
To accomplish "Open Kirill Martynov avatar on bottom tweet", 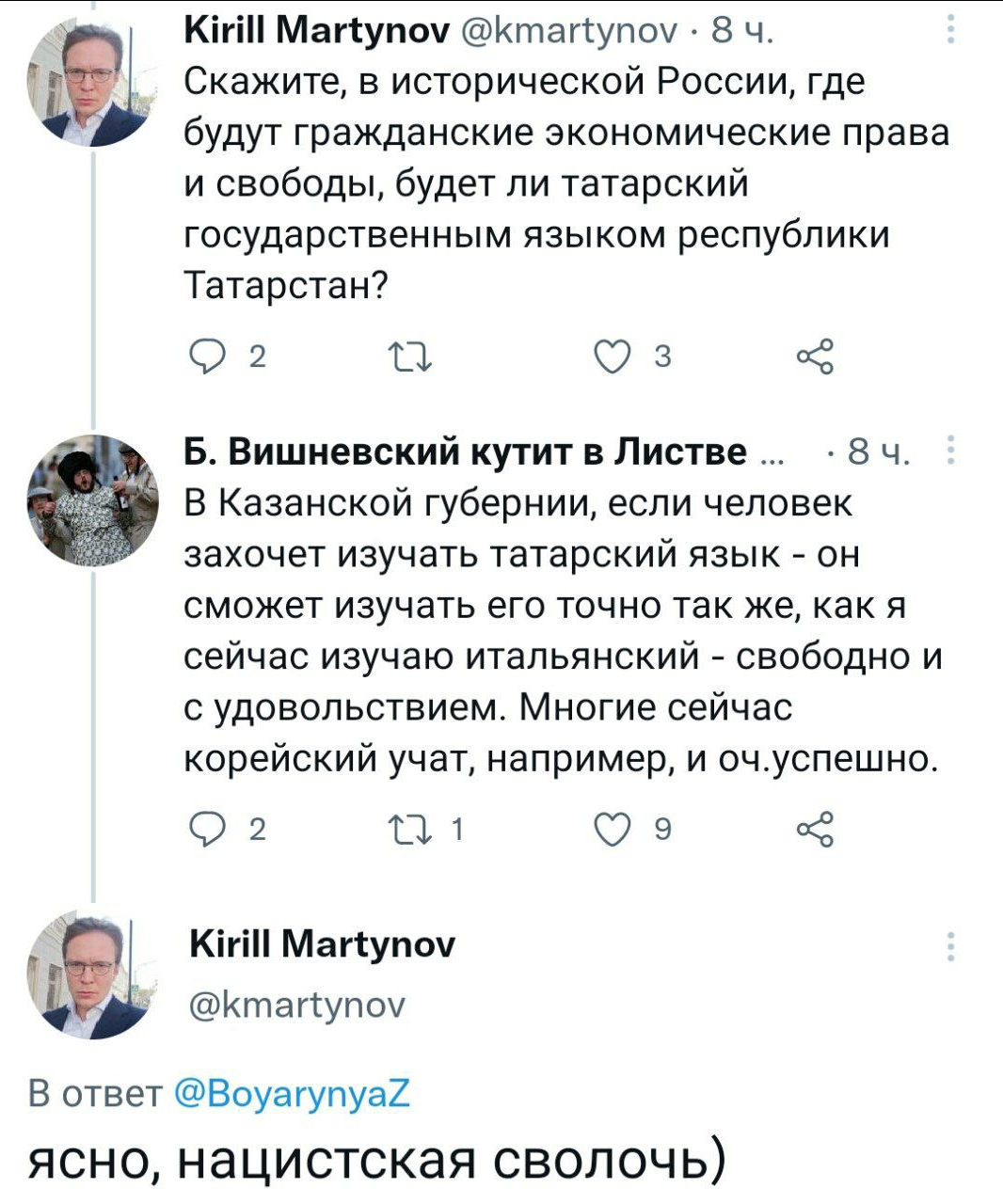I will (x=92, y=975).
